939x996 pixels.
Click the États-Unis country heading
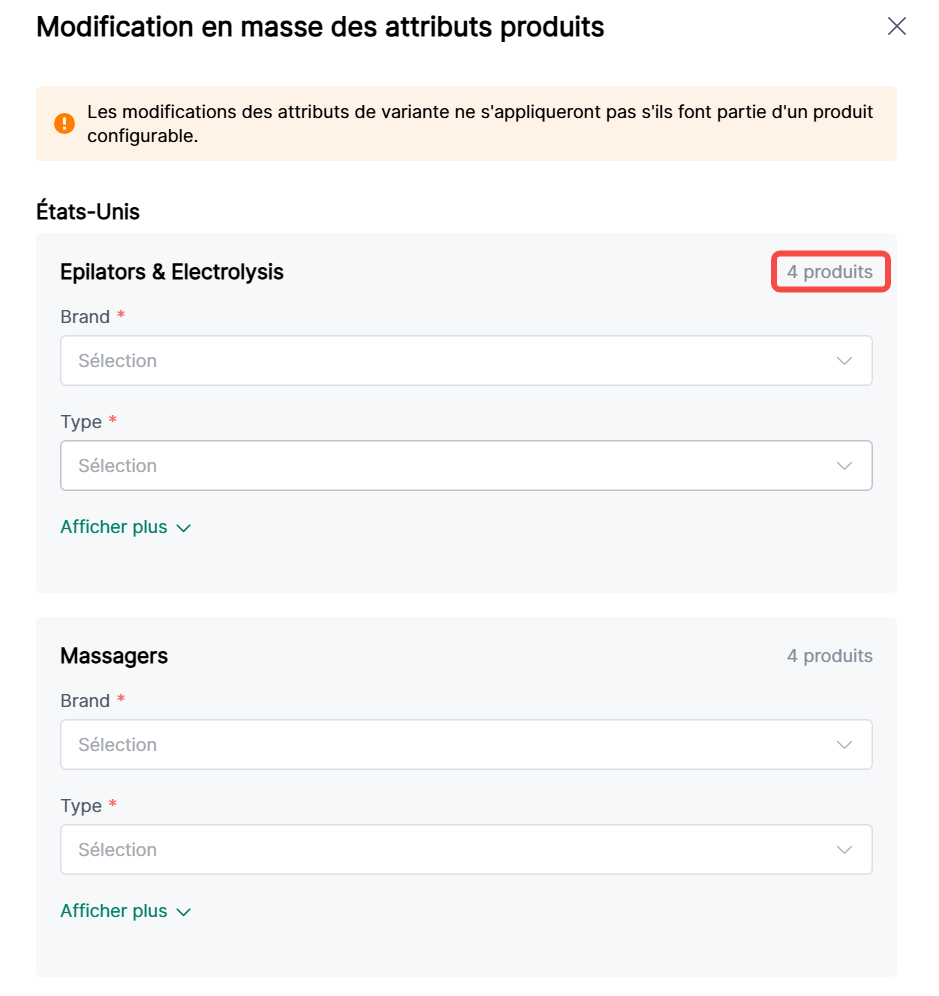point(88,212)
